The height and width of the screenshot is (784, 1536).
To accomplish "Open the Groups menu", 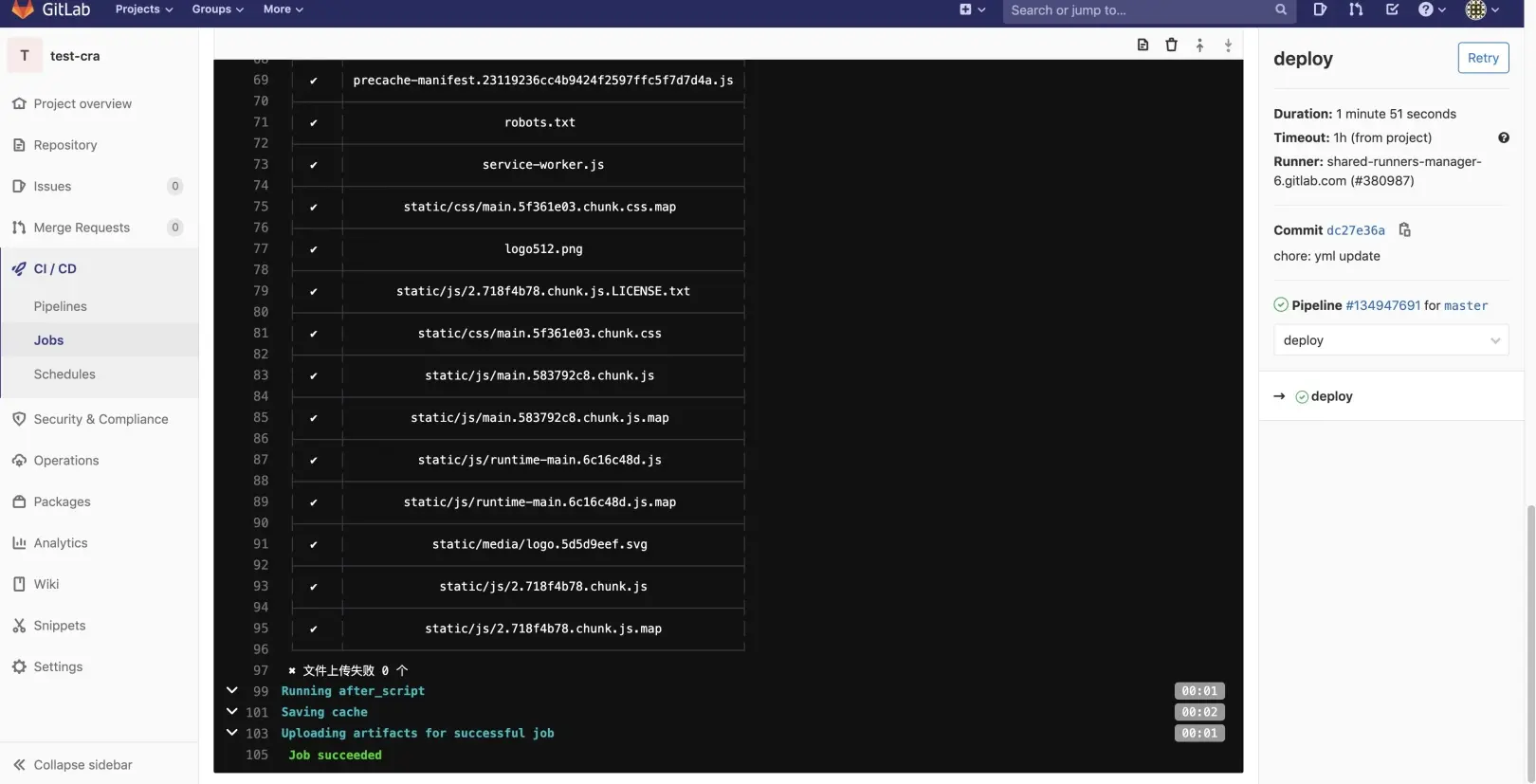I will click(217, 9).
